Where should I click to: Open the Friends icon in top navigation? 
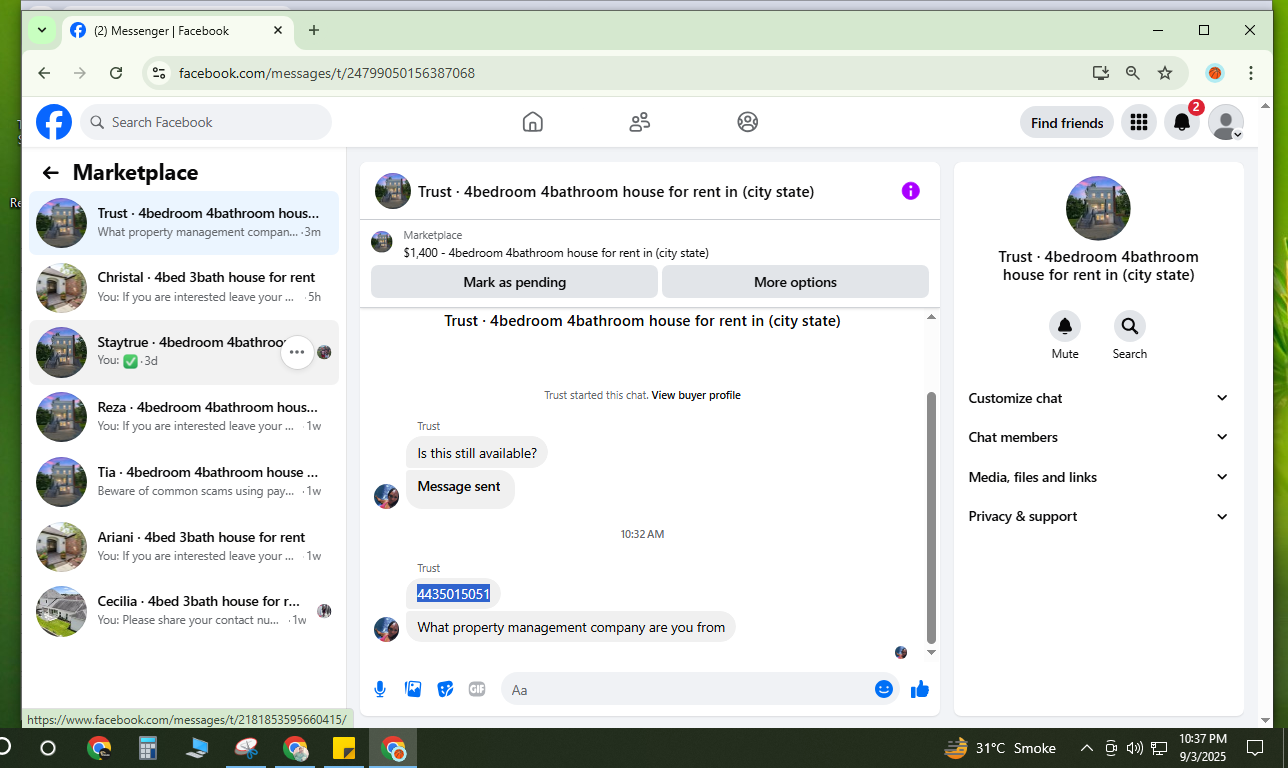[640, 122]
